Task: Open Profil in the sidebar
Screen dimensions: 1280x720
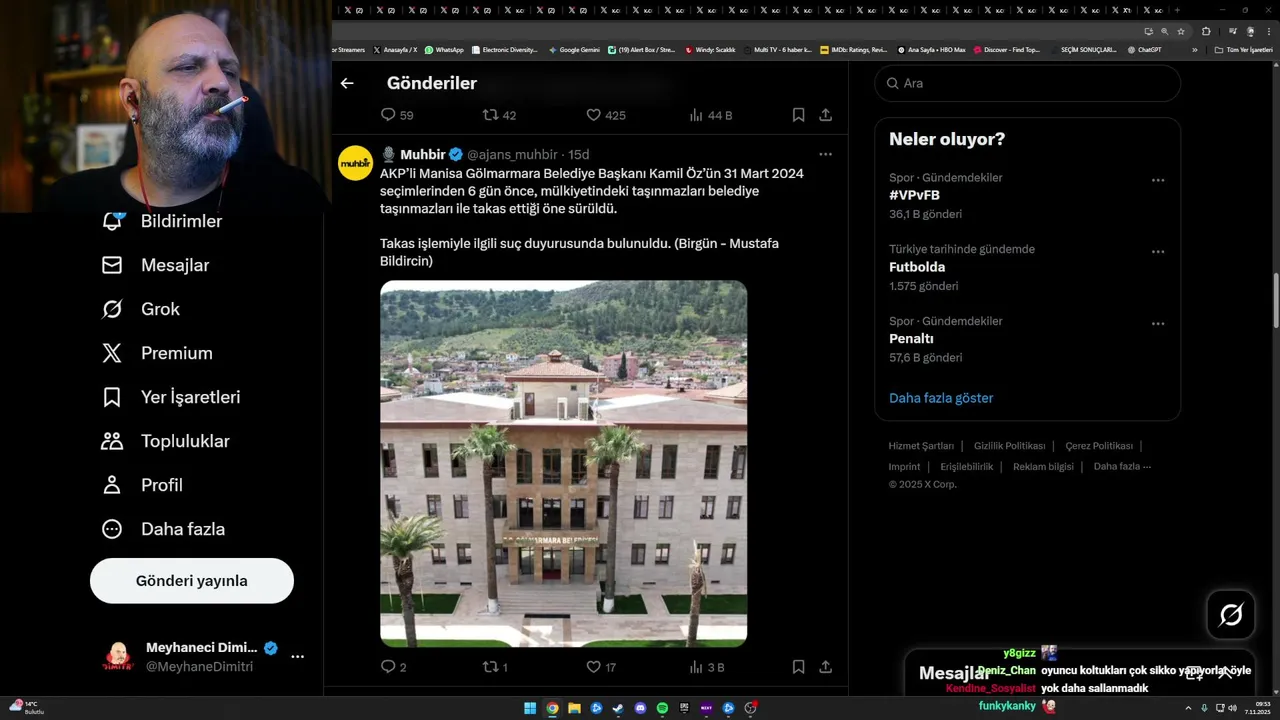Action: (142, 485)
